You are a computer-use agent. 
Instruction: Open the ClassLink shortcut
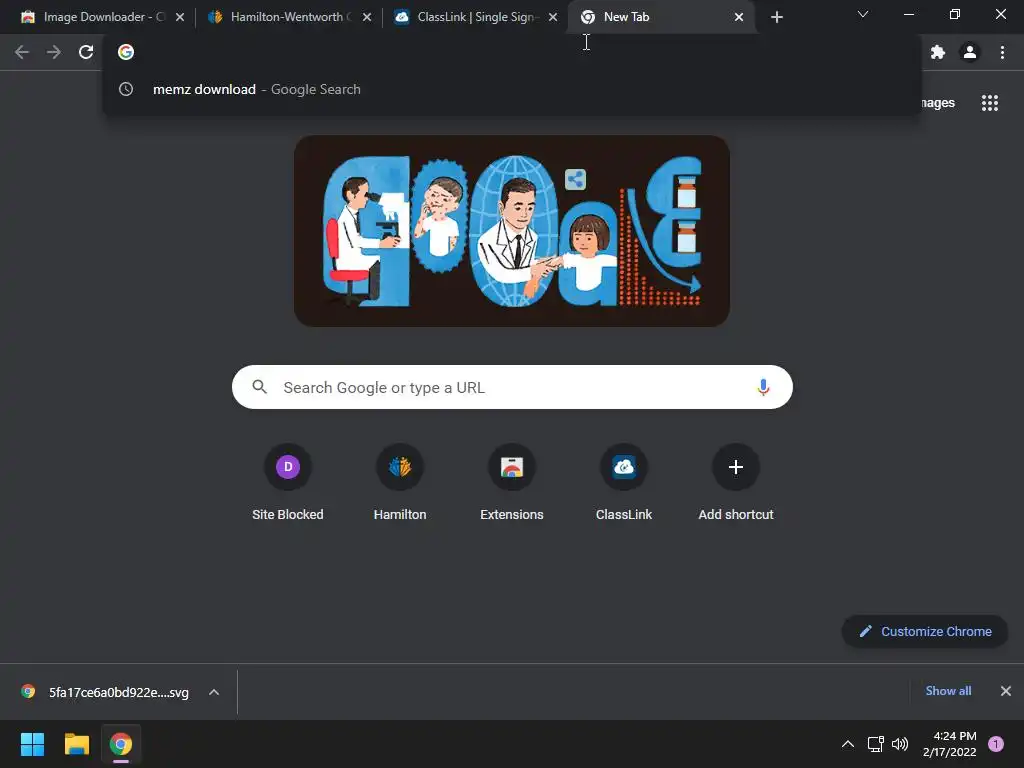tap(624, 482)
